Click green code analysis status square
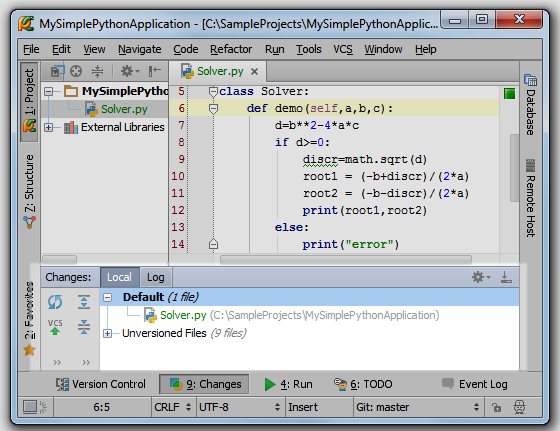This screenshot has width=560, height=431. pos(509,94)
